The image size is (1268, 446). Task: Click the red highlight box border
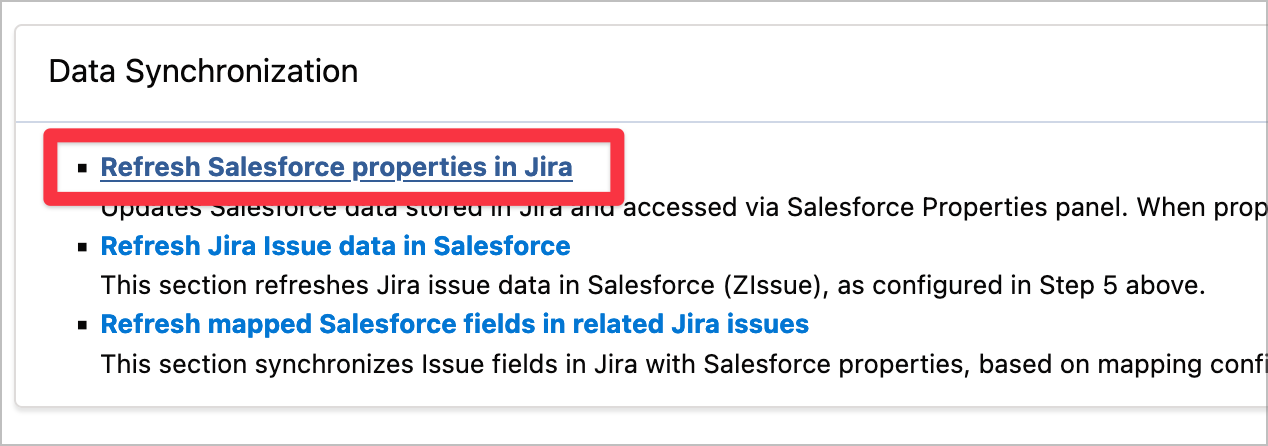pos(621,167)
